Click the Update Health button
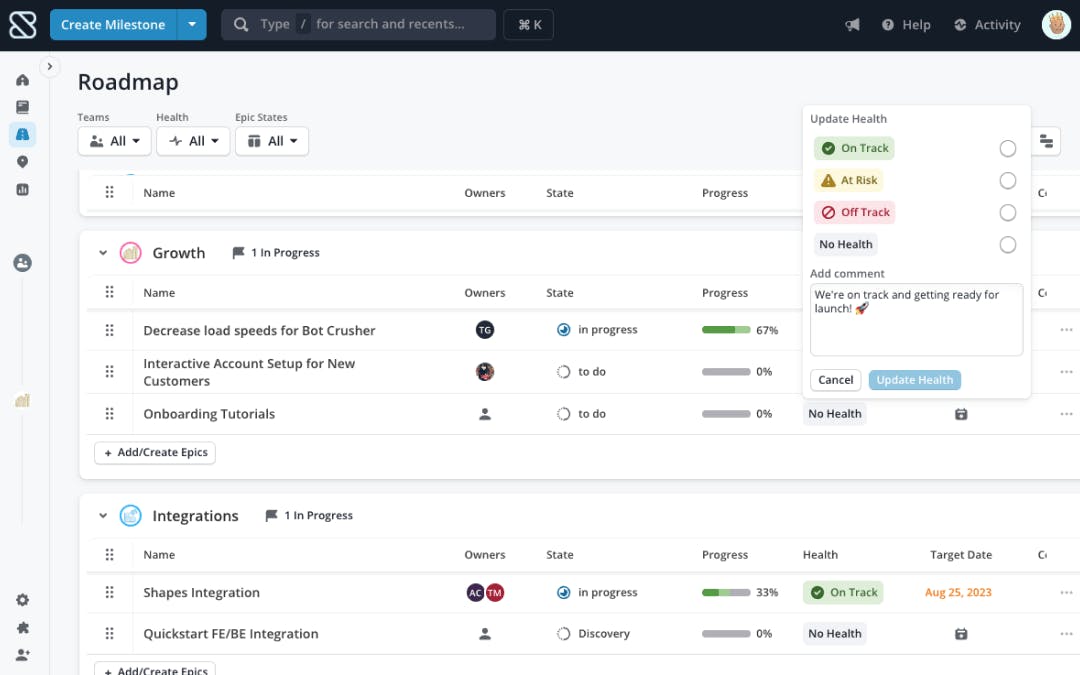 pos(914,380)
